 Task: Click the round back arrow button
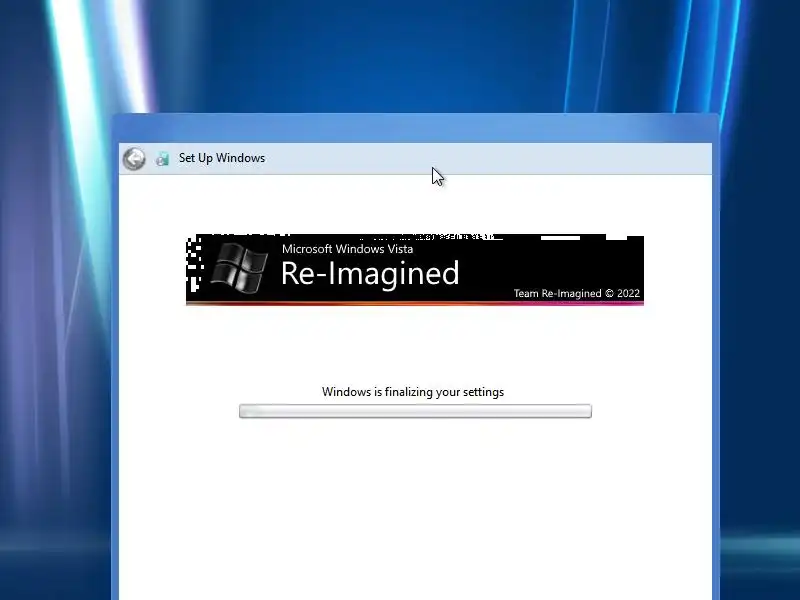pos(134,159)
